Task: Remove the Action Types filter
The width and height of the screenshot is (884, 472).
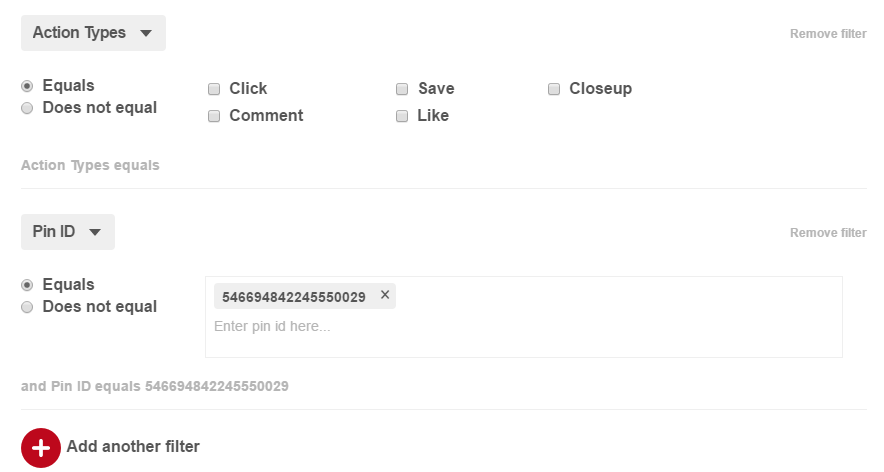Action: point(828,34)
